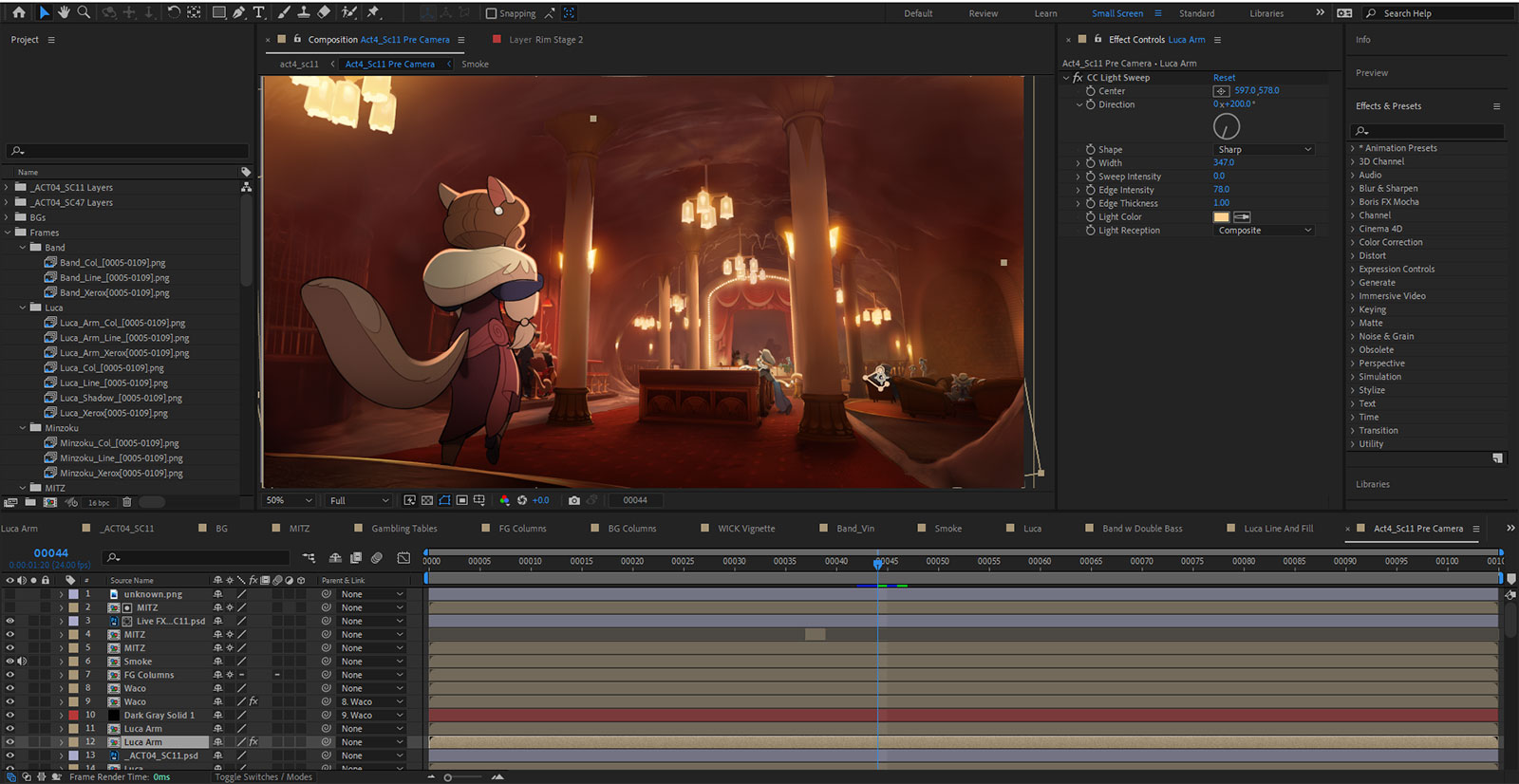Select the Type text tool
The height and width of the screenshot is (784, 1519).
(x=258, y=12)
